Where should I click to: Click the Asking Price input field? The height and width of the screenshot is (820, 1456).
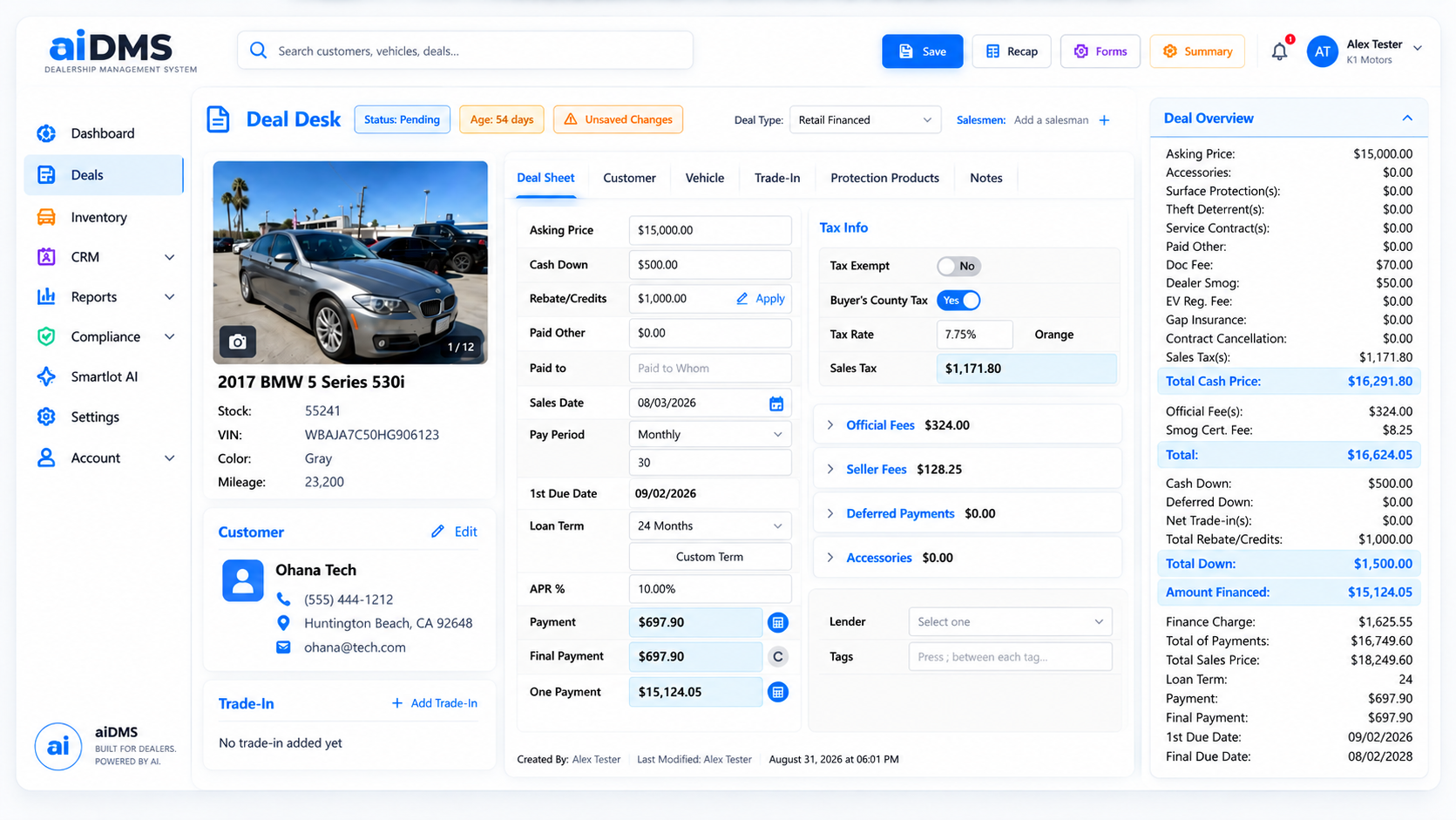tap(709, 230)
